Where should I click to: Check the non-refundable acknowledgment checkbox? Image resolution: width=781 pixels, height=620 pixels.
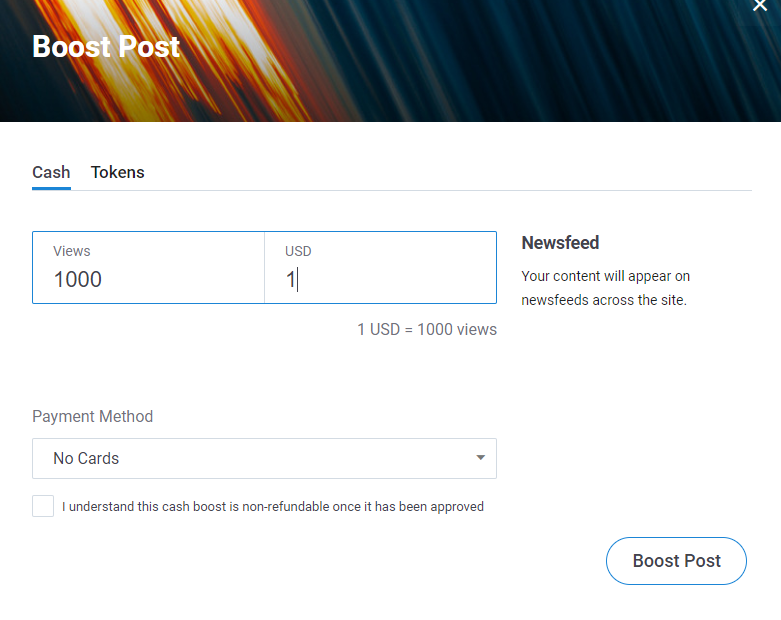pos(43,506)
